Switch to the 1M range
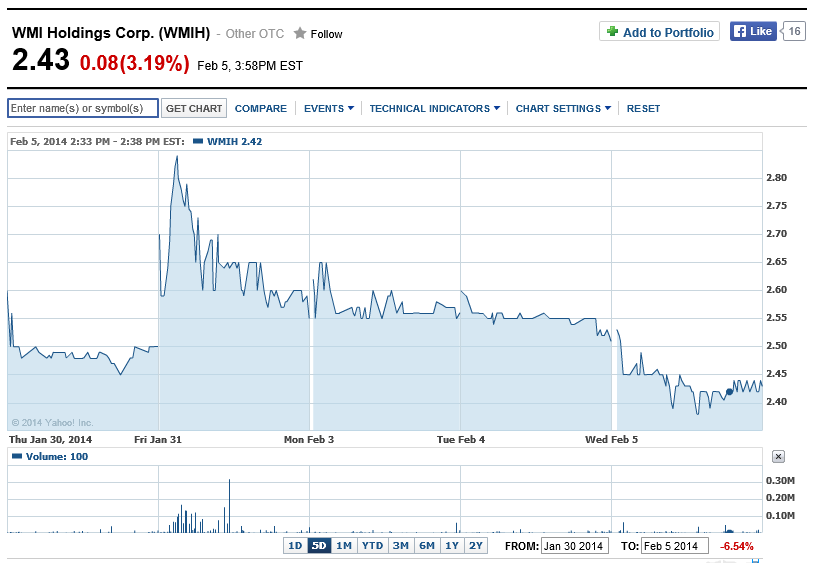824x563 pixels. click(x=344, y=546)
